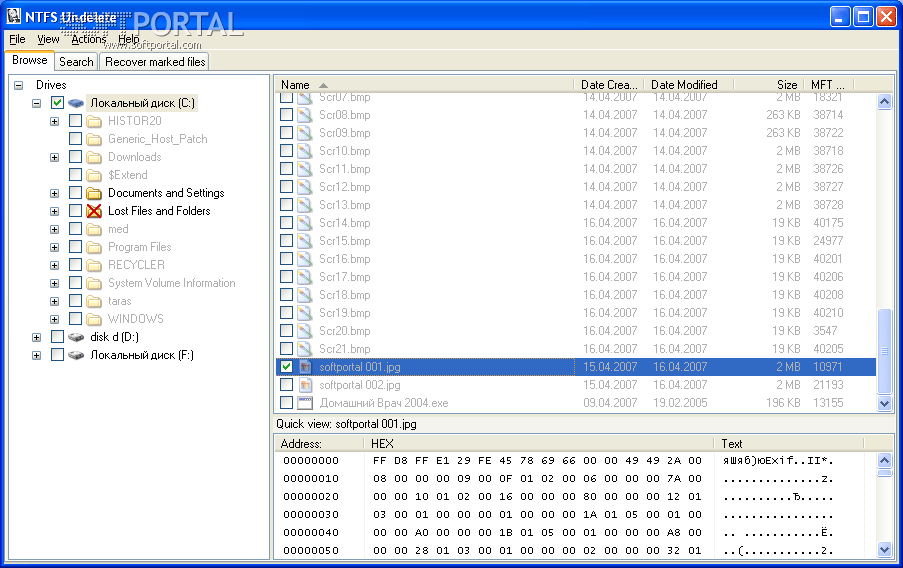Expand the HISTOR20 folder
This screenshot has width=903, height=568.
point(54,122)
